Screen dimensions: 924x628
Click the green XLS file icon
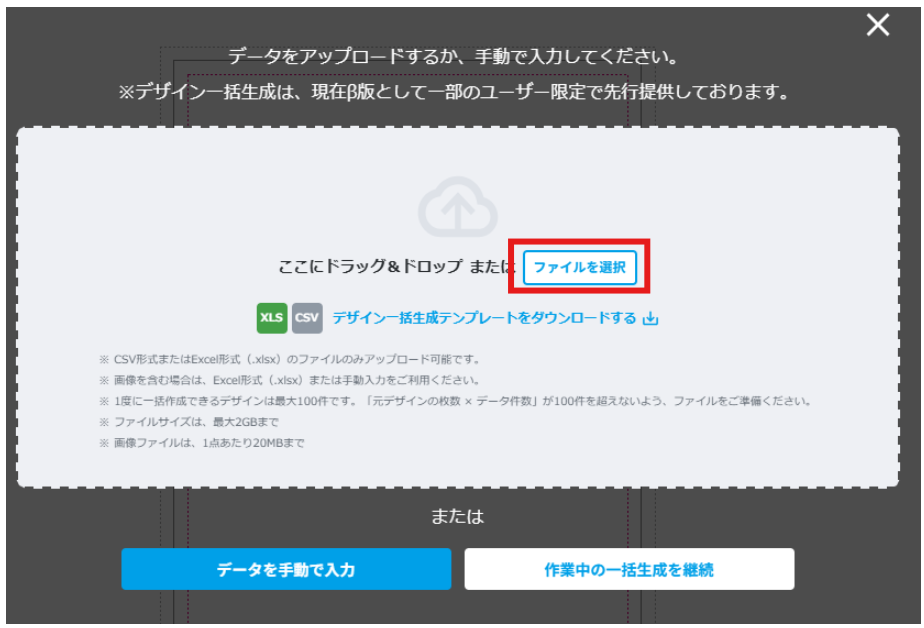click(272, 319)
